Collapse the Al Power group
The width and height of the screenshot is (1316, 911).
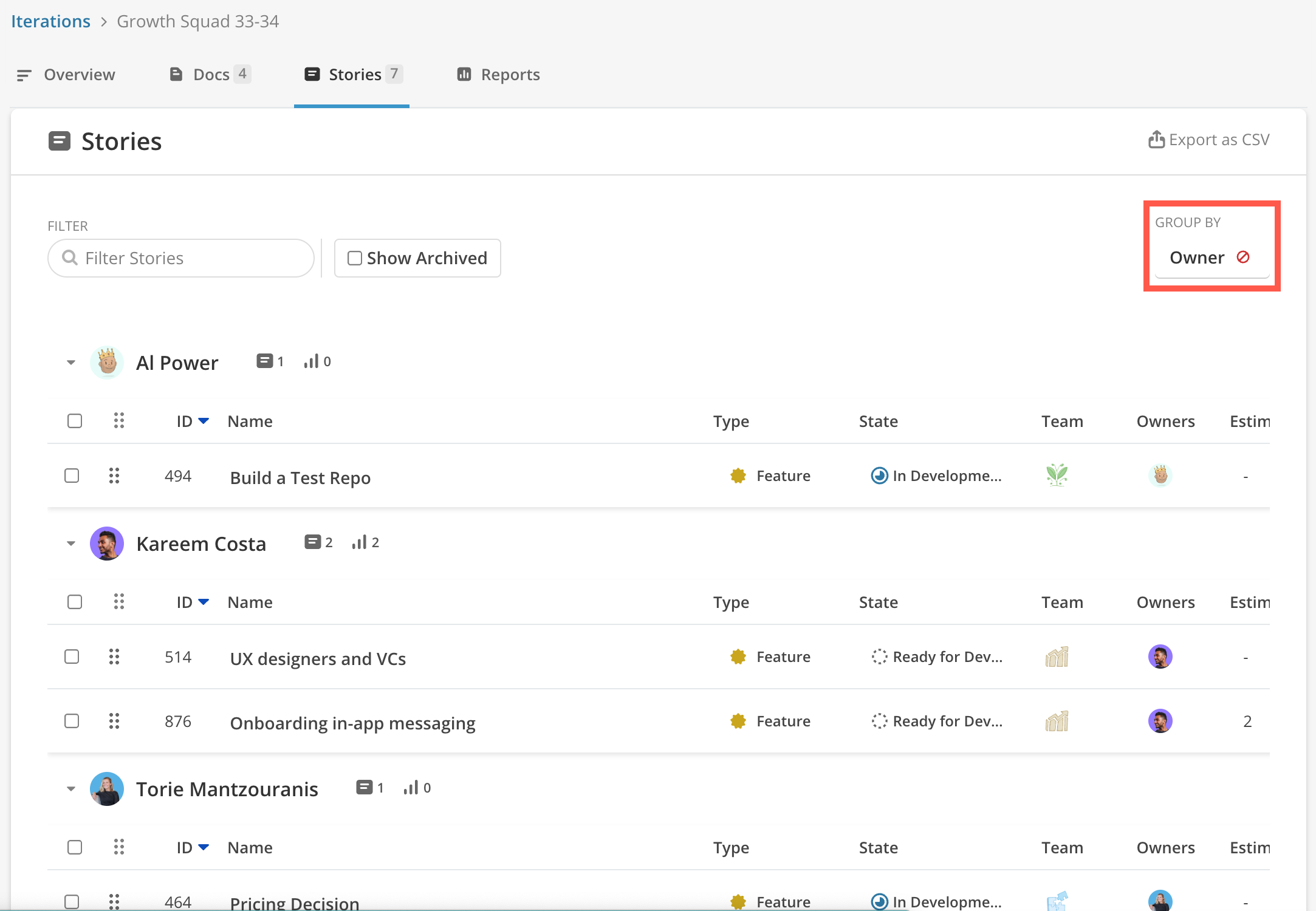click(x=71, y=363)
